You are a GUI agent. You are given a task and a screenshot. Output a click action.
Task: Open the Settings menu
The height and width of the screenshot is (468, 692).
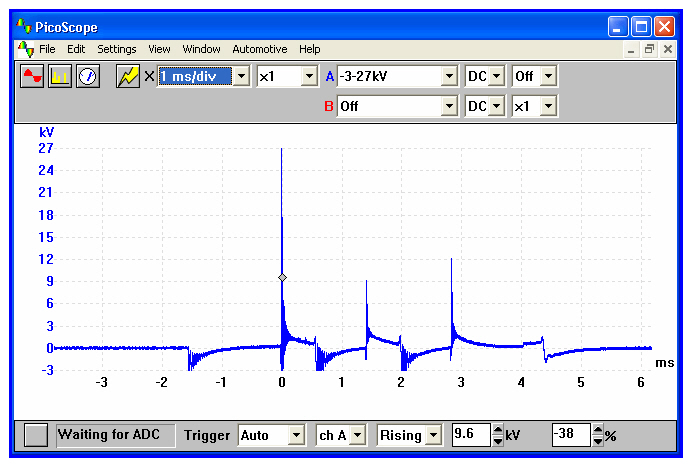click(117, 49)
